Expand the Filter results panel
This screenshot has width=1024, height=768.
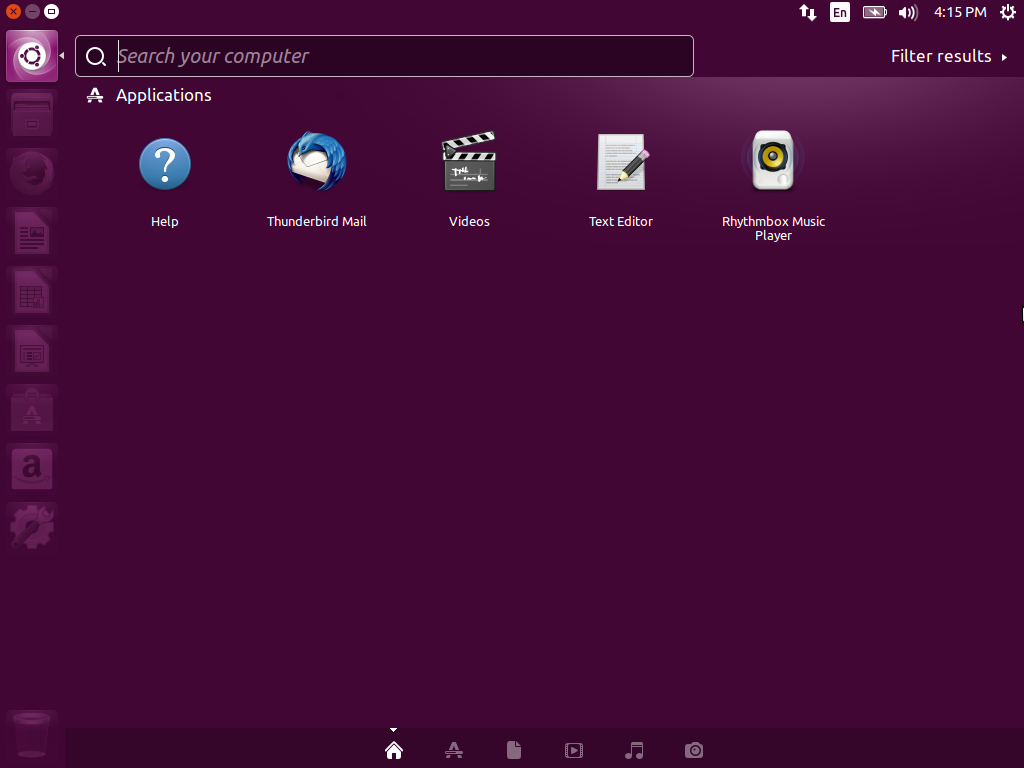click(949, 56)
